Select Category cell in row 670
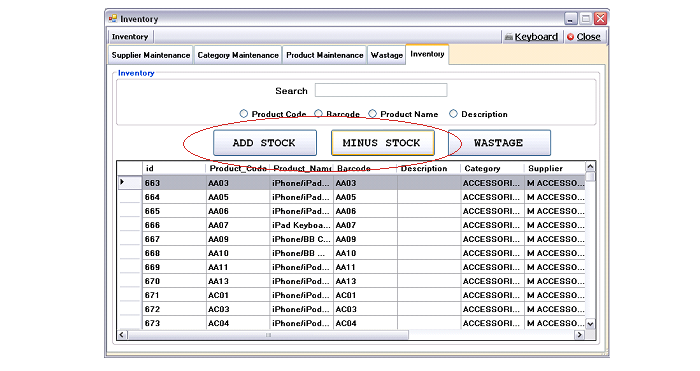700x371 pixels. [x=493, y=281]
